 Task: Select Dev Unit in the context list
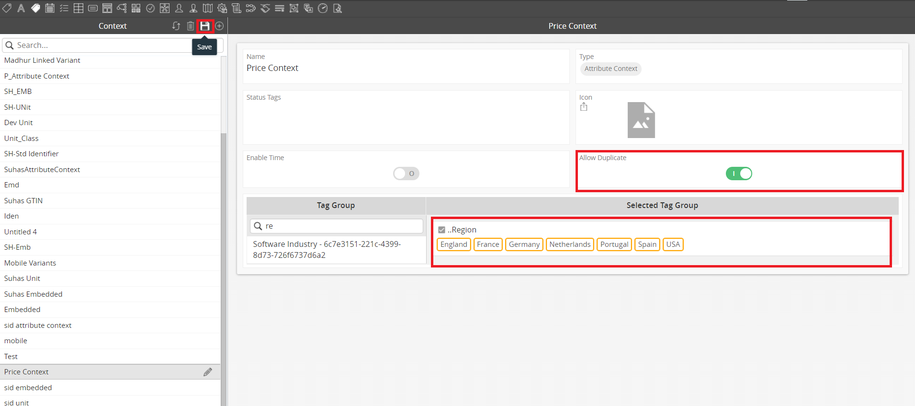coord(110,123)
